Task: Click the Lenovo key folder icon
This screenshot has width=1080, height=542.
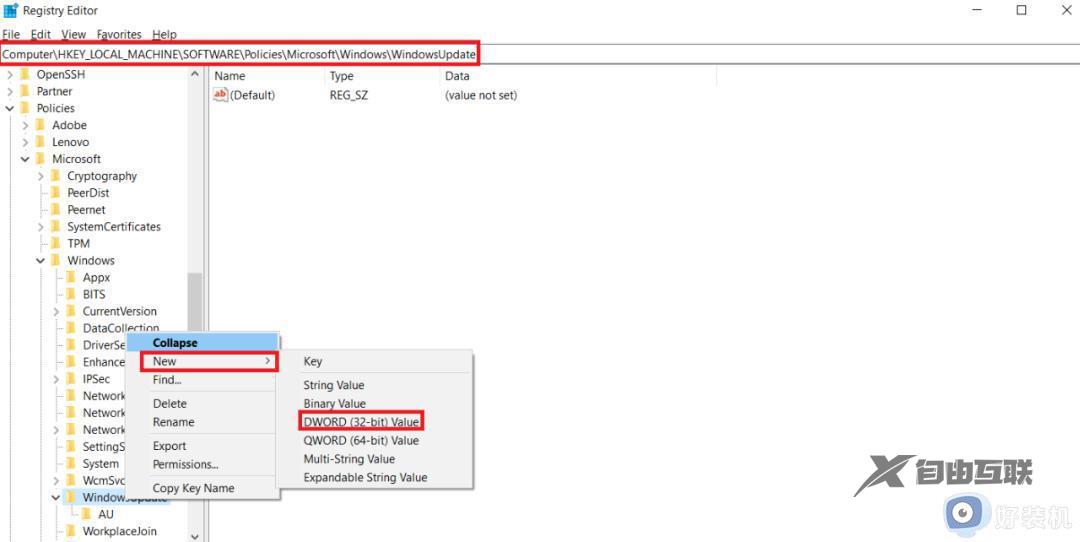Action: pos(41,142)
